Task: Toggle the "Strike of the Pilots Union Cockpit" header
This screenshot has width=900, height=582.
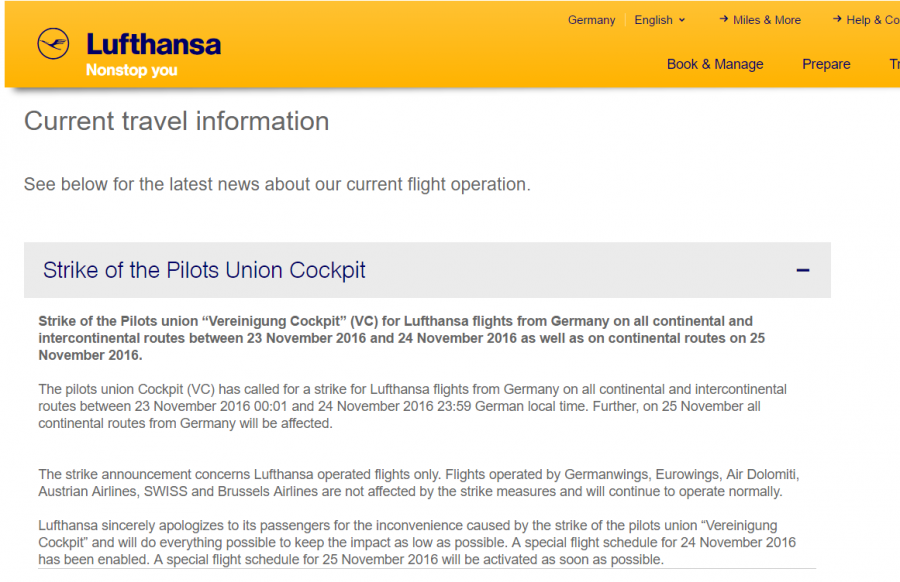Action: click(204, 270)
